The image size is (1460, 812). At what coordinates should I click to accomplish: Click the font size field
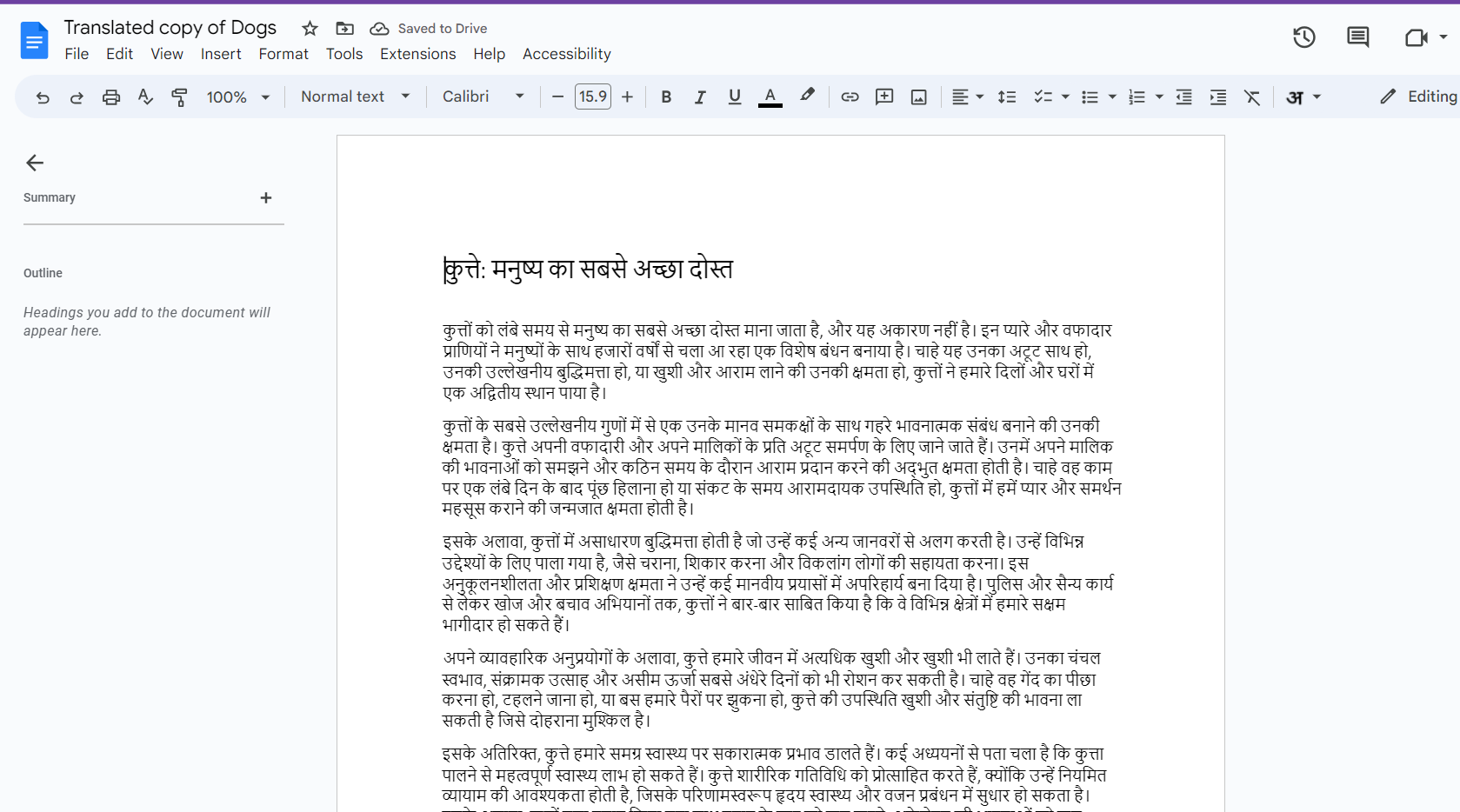coord(593,97)
